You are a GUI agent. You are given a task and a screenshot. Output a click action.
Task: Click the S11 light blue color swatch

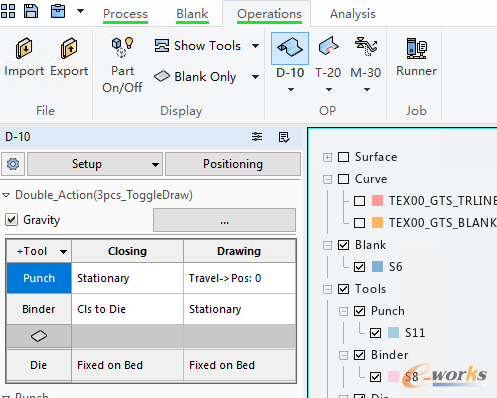pos(393,333)
